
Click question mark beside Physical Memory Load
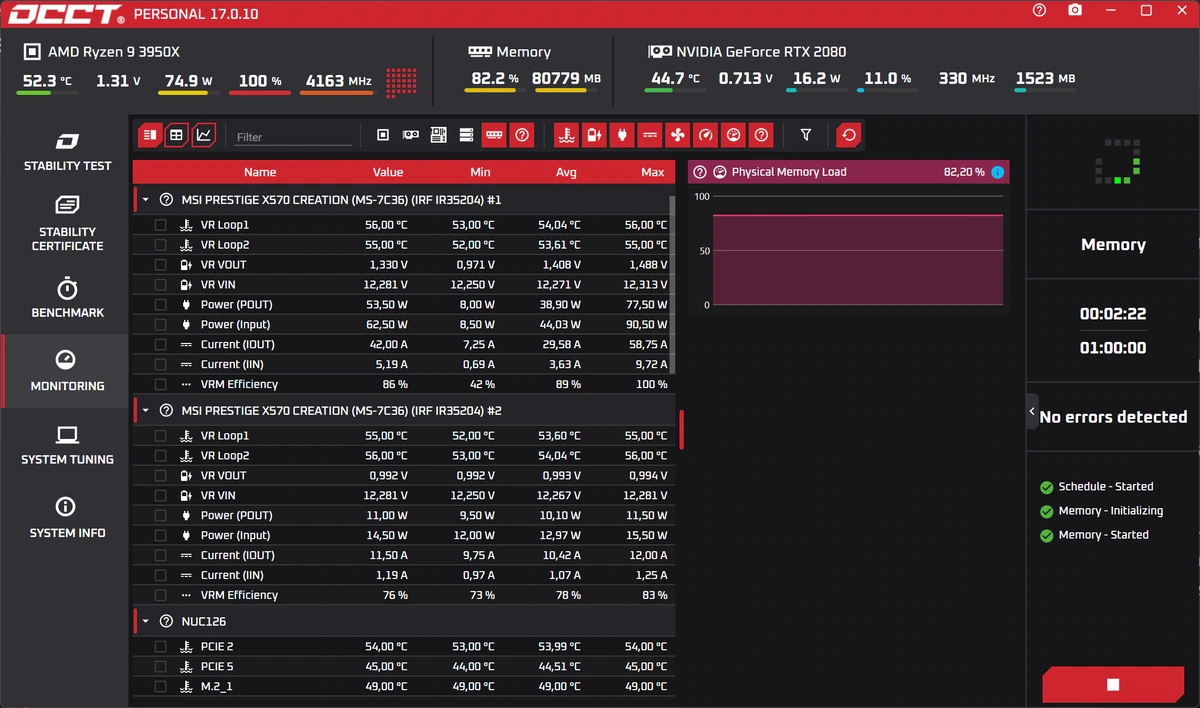point(700,172)
